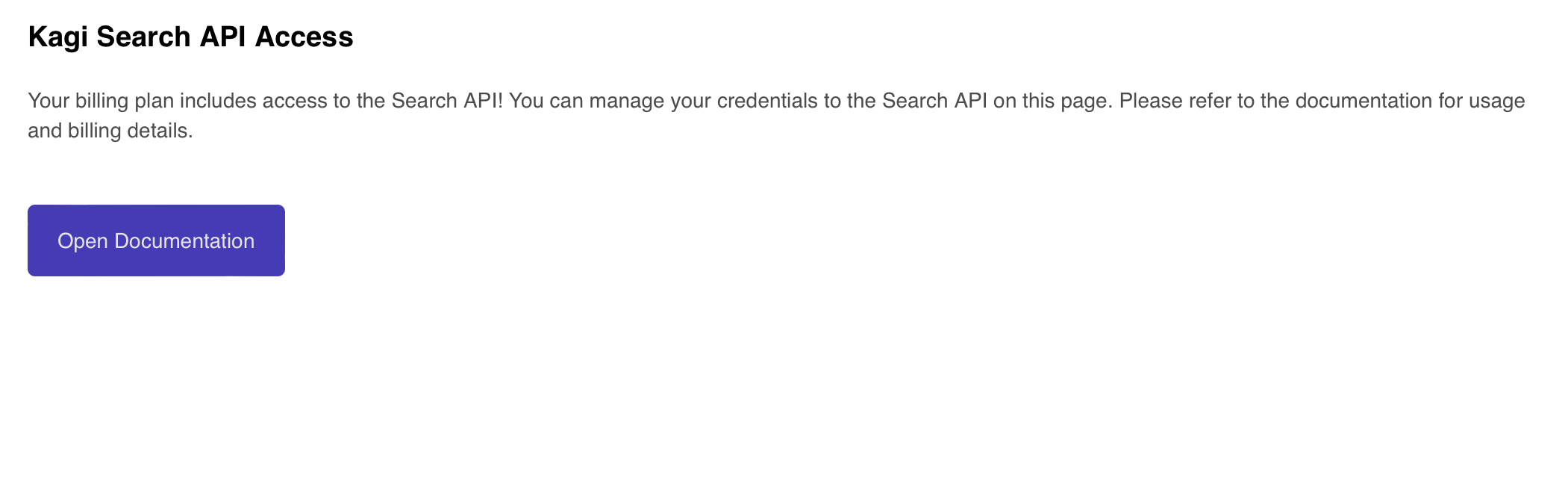Image resolution: width=1568 pixels, height=484 pixels.
Task: Select the Kagi Search API Access heading
Action: [x=191, y=35]
